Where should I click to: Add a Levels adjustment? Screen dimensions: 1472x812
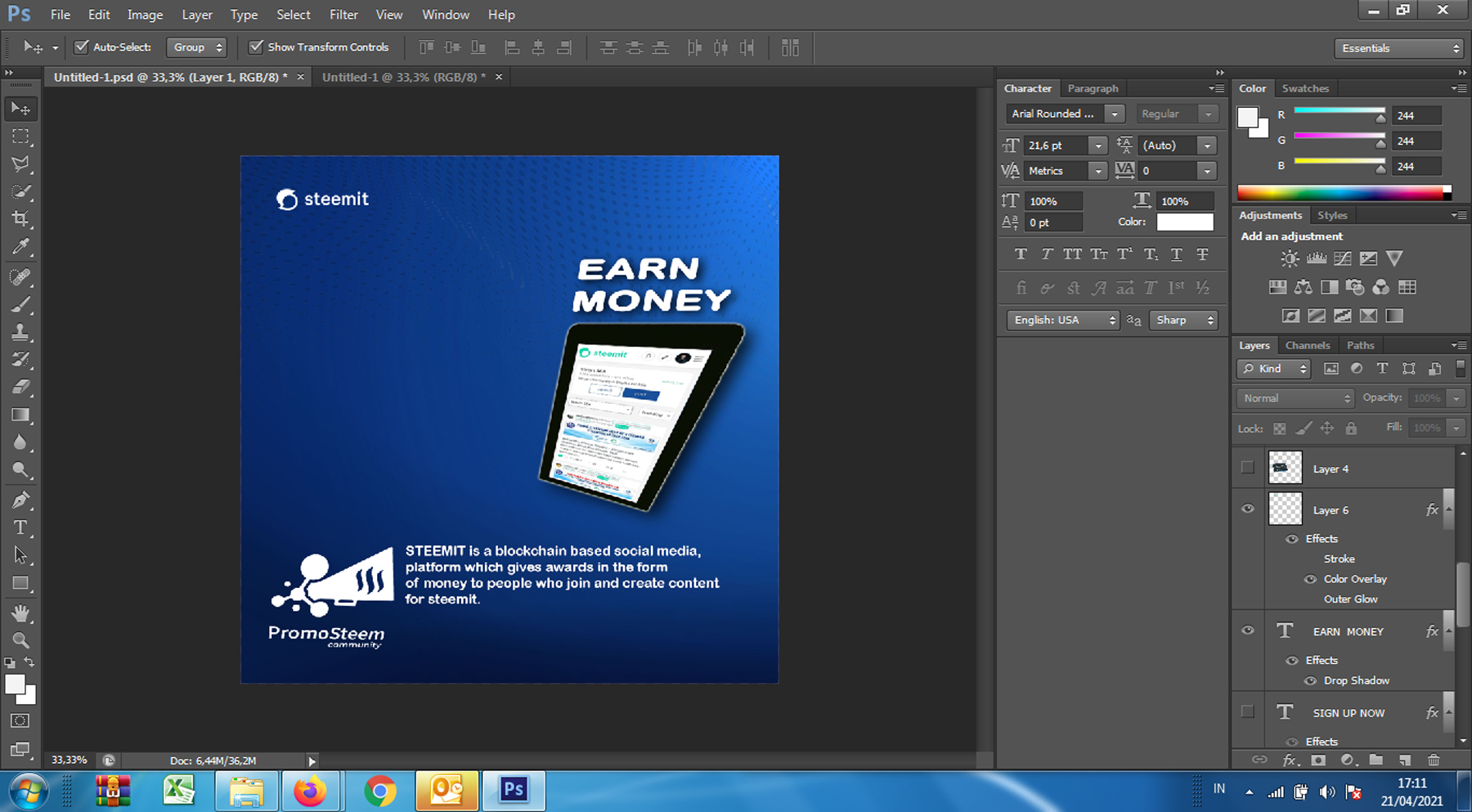click(1317, 258)
